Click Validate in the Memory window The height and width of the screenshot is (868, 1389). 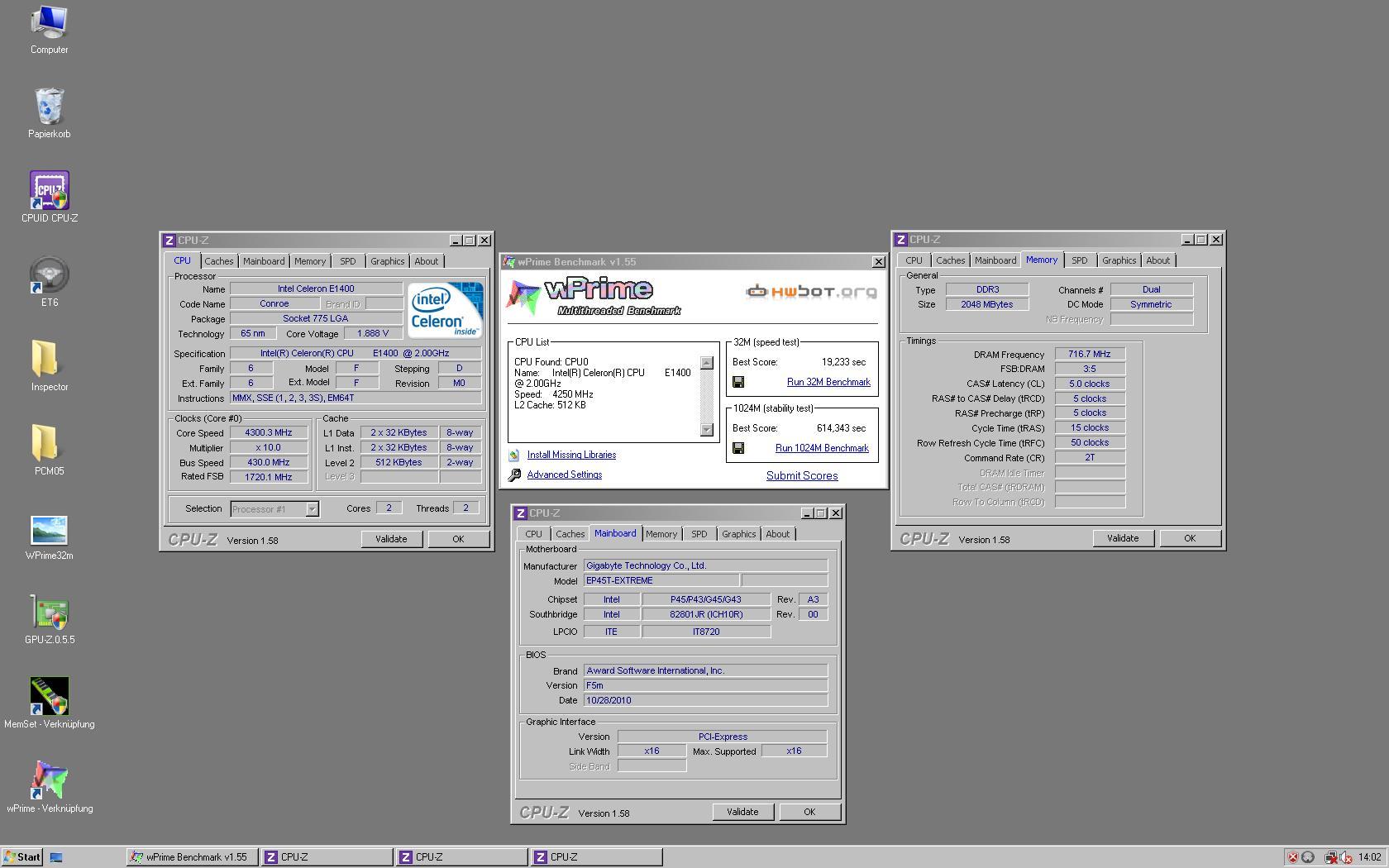click(1123, 538)
